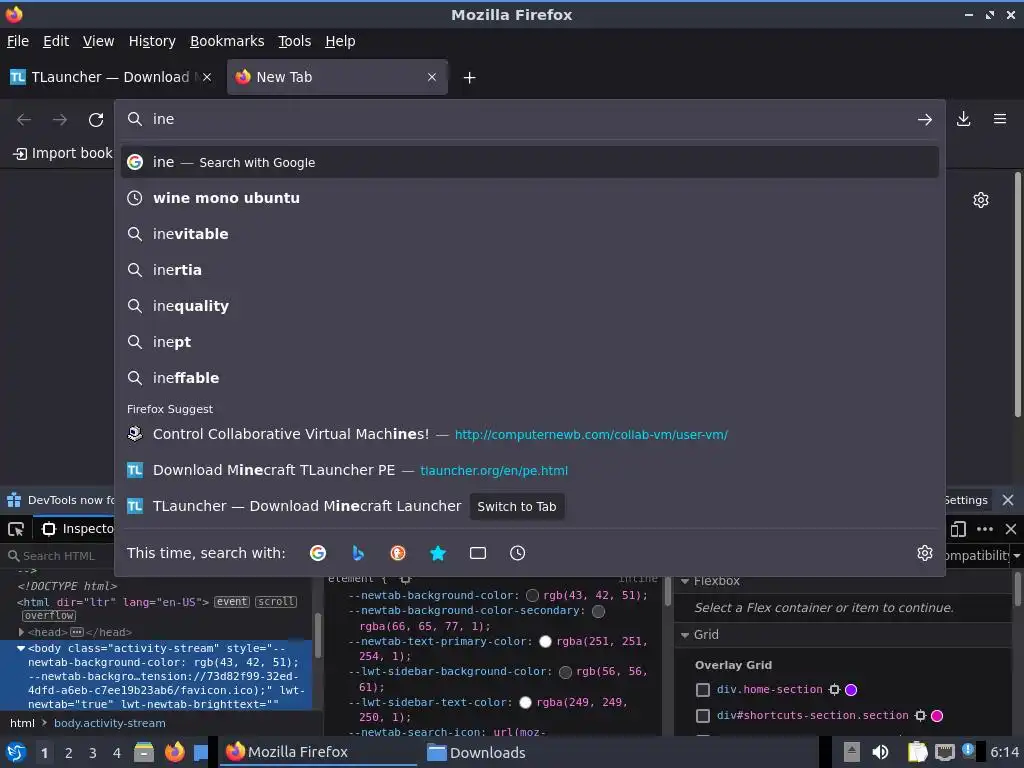Choose 'wine mono ubuntu' history suggestion
1024x768 pixels.
[x=530, y=198]
